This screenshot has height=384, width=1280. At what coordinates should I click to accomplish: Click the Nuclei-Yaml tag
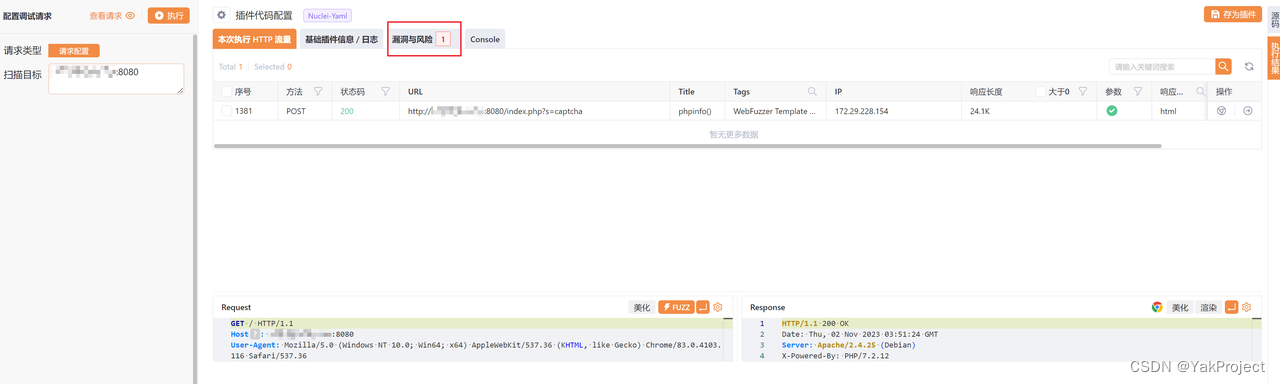[327, 15]
